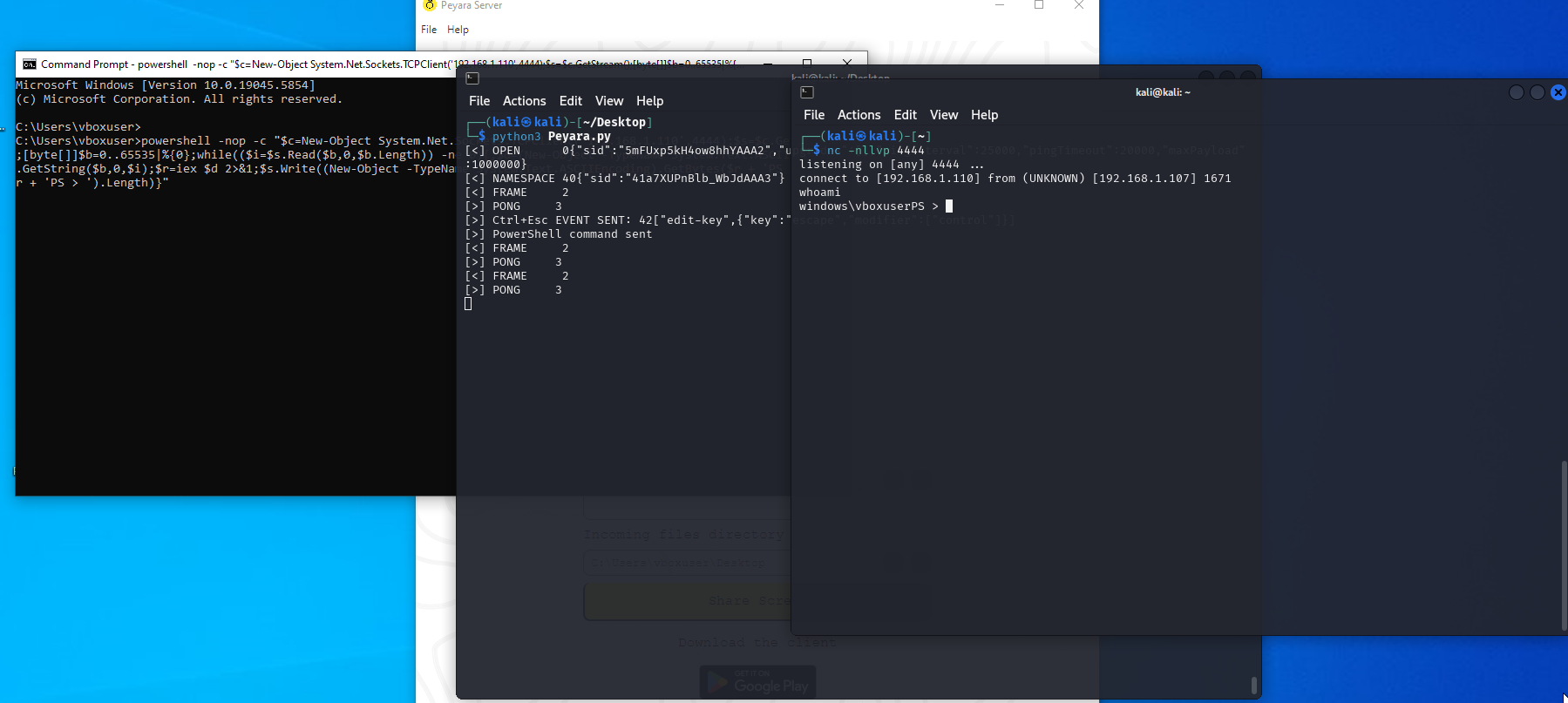The image size is (1568, 703).
Task: Minimize the Peyara Server window
Action: click(x=1000, y=5)
